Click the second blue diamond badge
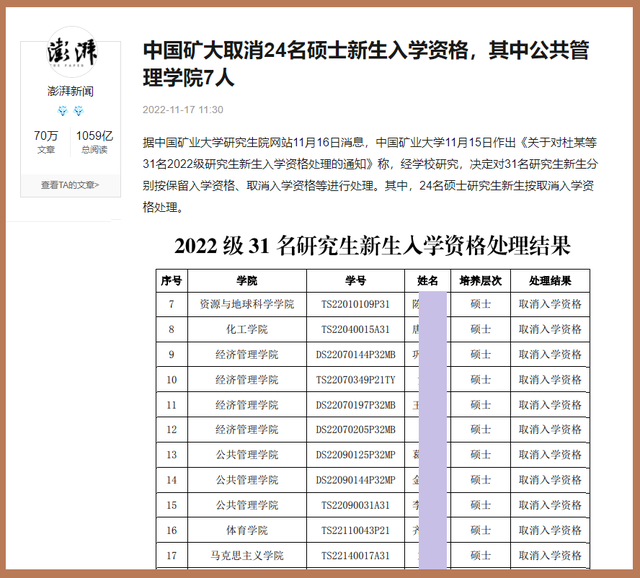640x578 pixels. point(78,111)
